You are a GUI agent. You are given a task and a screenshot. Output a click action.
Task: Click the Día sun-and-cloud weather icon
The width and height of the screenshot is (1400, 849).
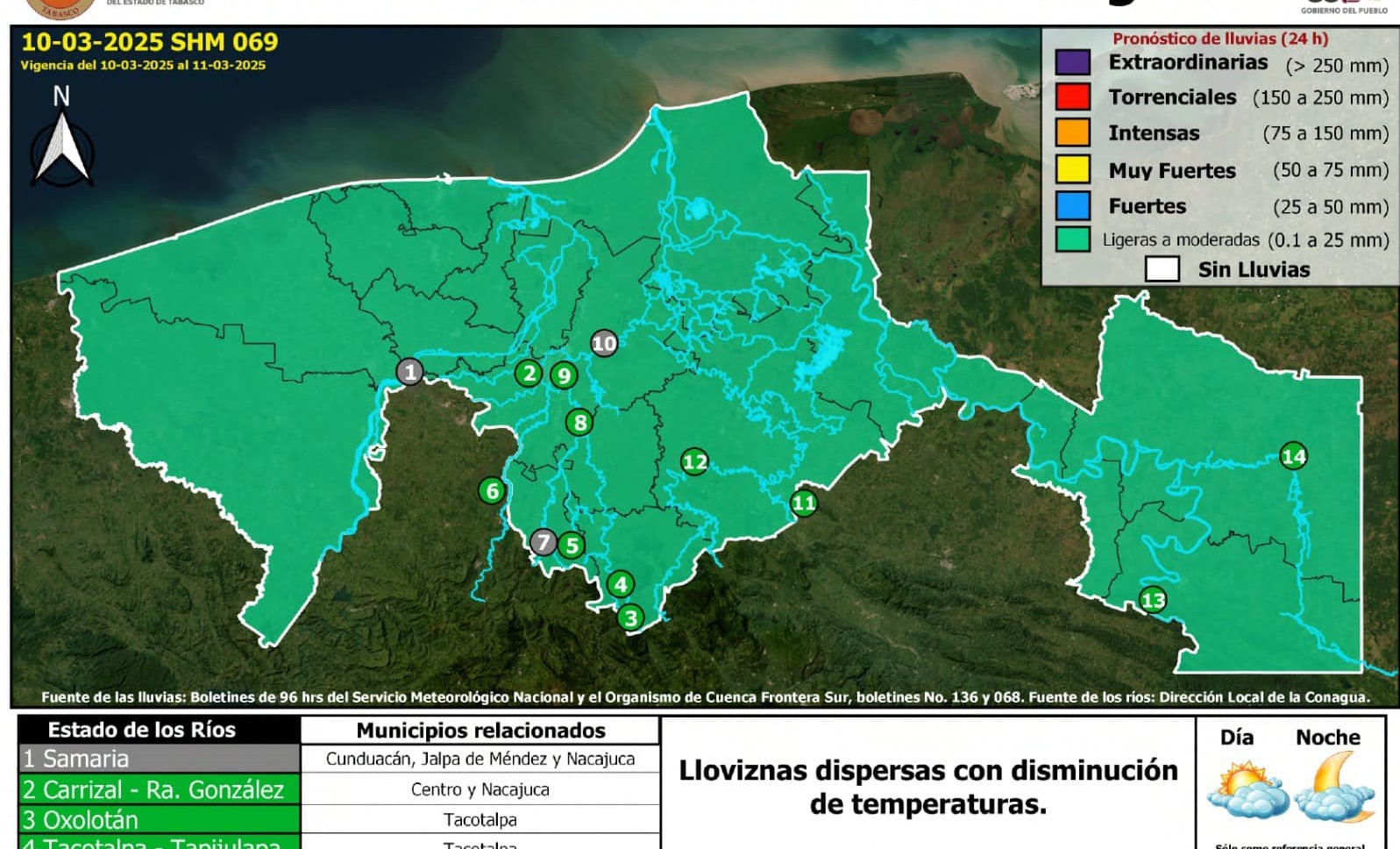[x=1247, y=789]
